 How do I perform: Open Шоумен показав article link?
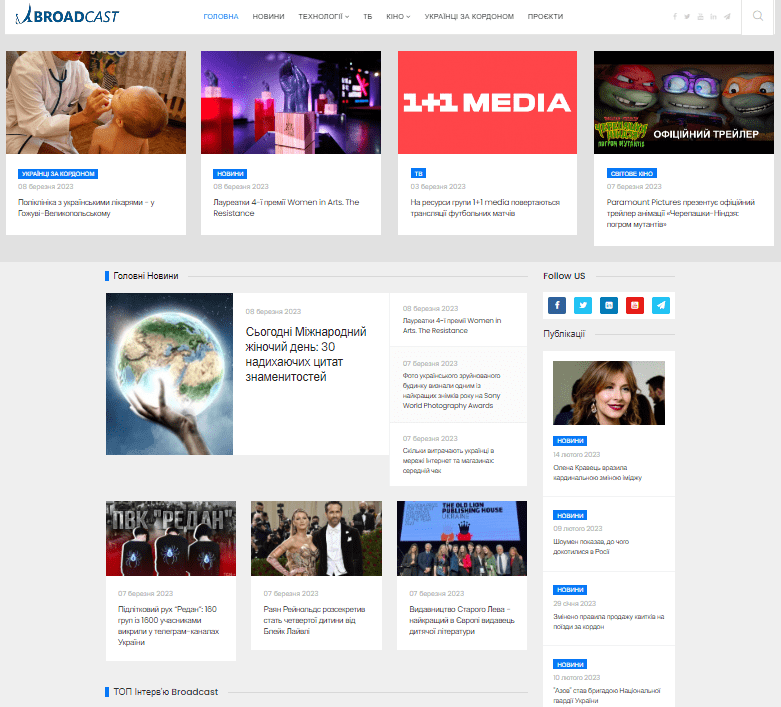click(x=591, y=546)
